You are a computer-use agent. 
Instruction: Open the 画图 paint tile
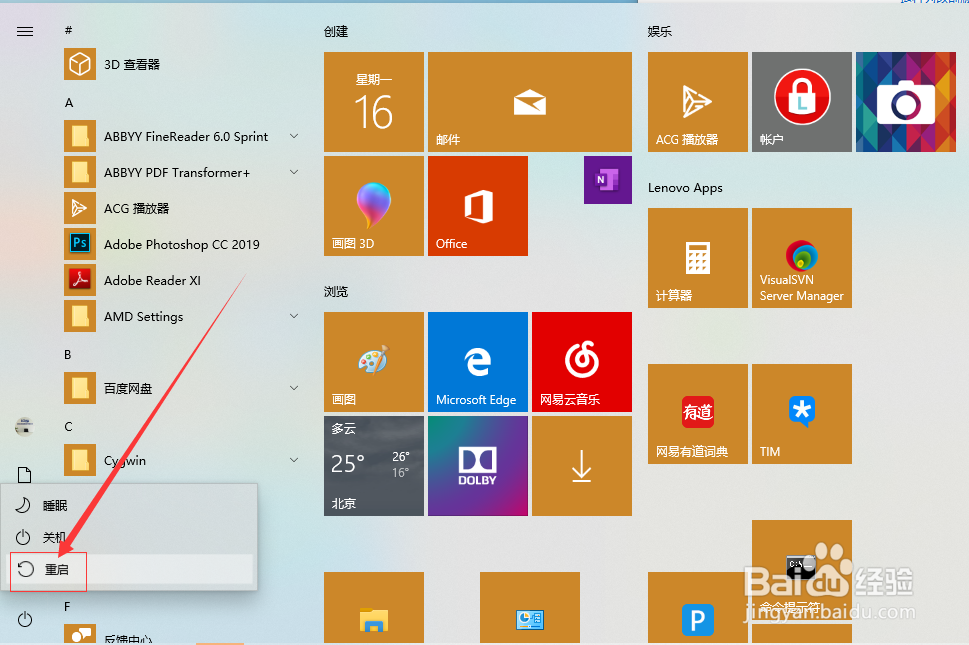point(374,361)
